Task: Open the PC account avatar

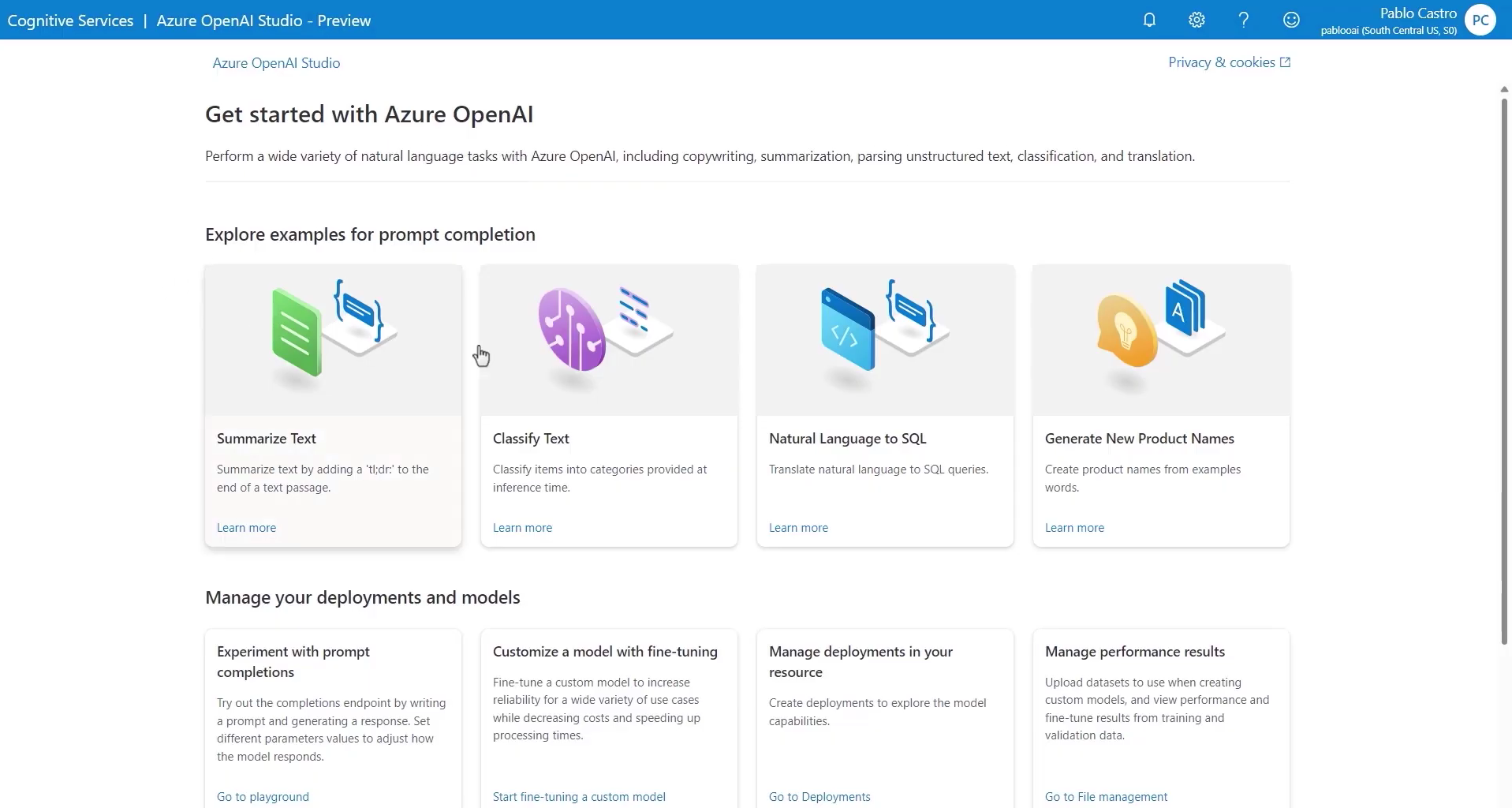Action: [1480, 20]
